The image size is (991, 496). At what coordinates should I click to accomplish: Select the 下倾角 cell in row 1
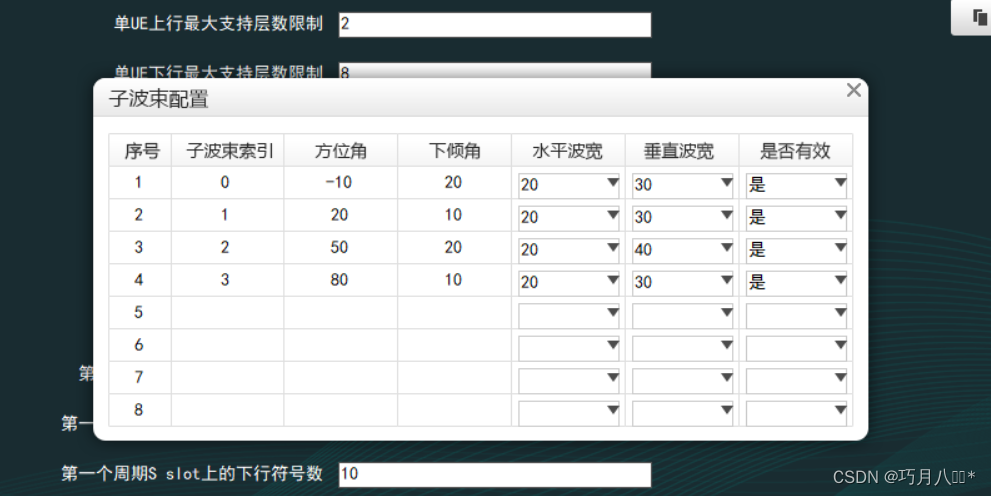pyautogui.click(x=454, y=183)
